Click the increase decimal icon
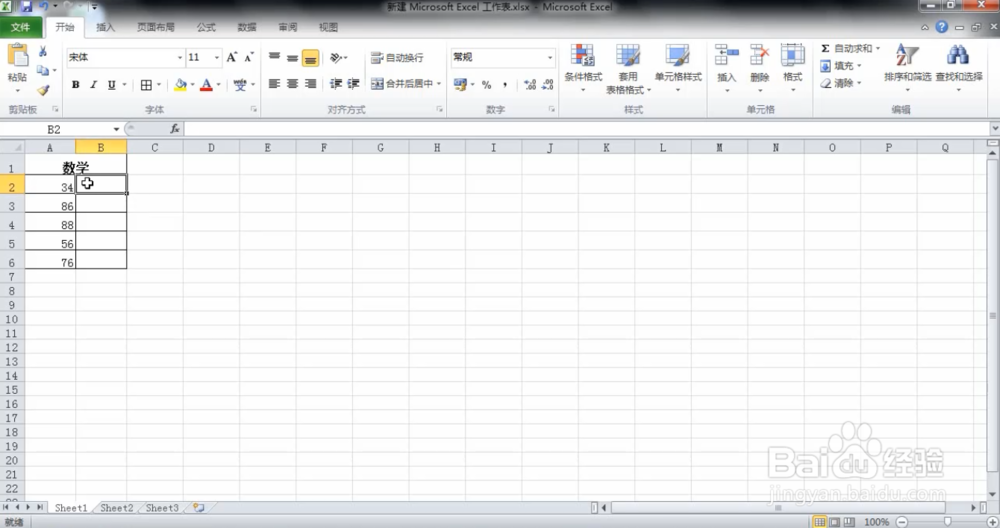 pyautogui.click(x=529, y=84)
